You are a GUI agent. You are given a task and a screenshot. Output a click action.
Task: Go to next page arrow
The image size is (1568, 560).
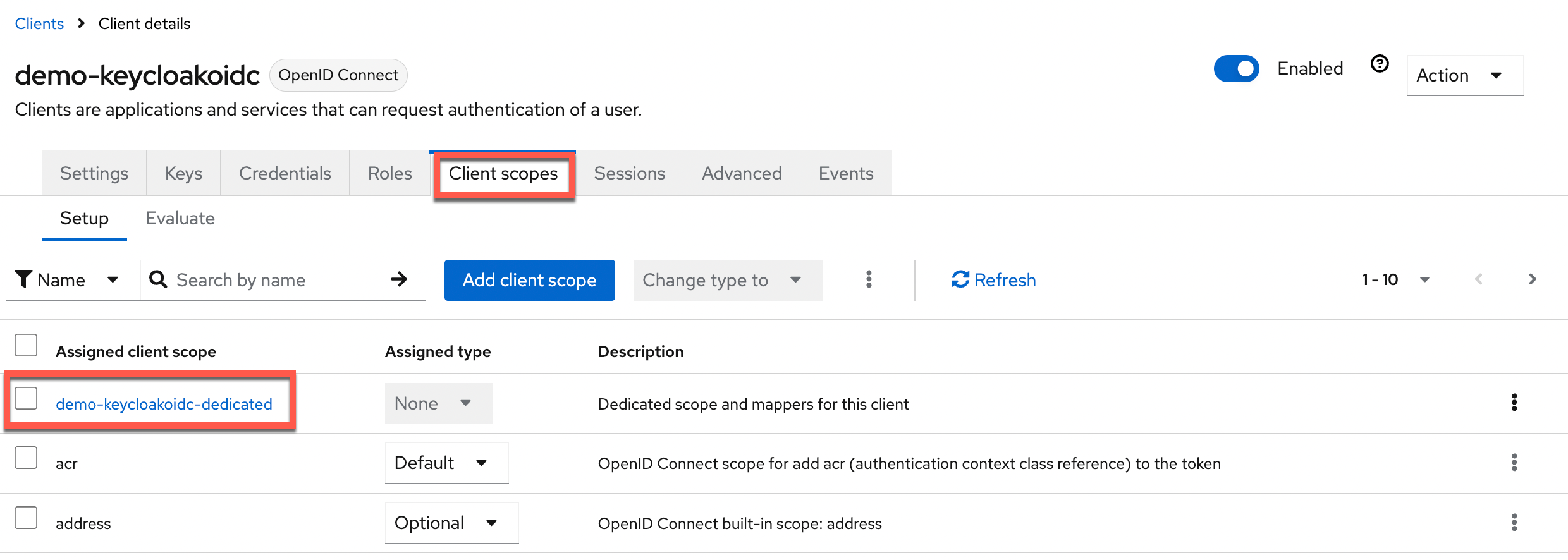[1532, 279]
